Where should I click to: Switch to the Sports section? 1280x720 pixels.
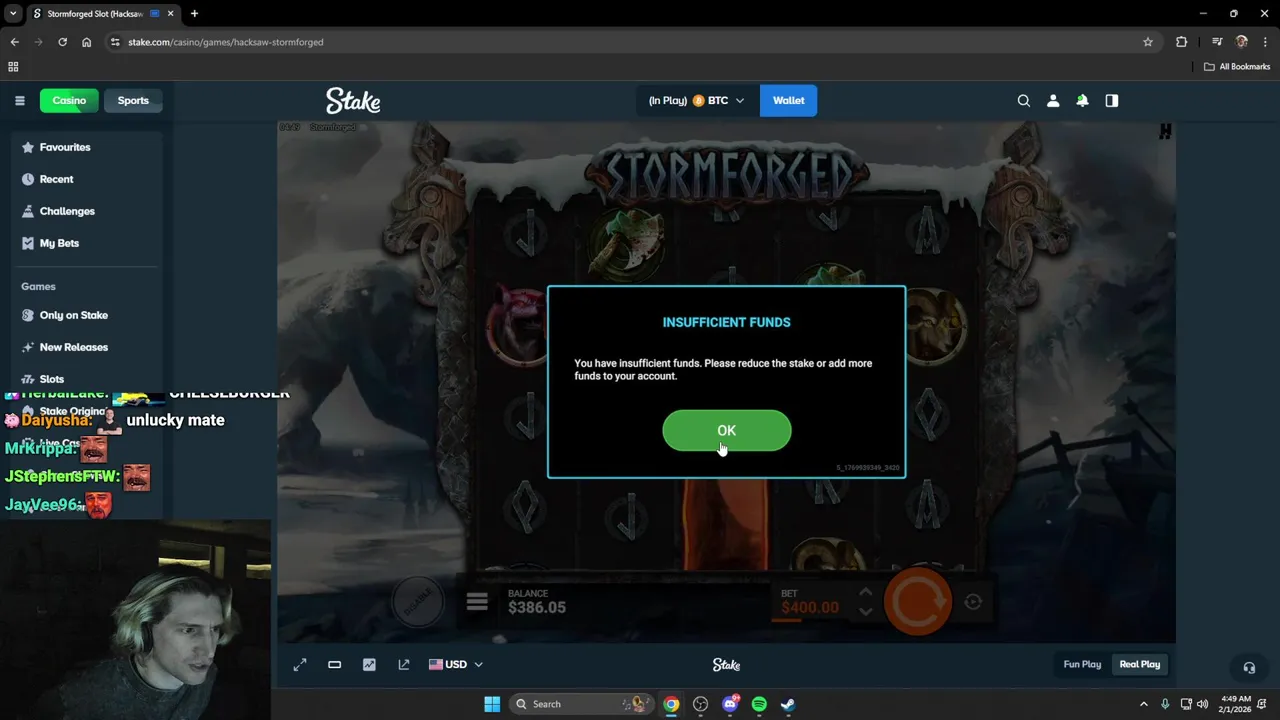point(133,100)
